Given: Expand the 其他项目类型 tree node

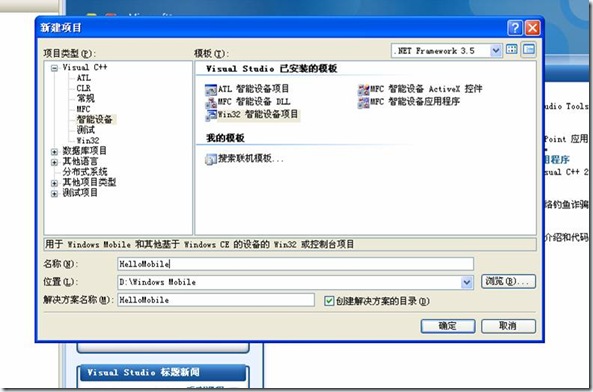Looking at the screenshot, I should point(54,183).
